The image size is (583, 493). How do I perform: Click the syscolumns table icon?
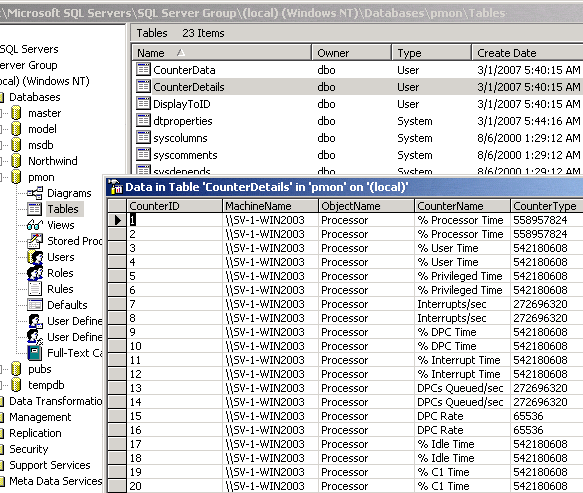click(143, 138)
